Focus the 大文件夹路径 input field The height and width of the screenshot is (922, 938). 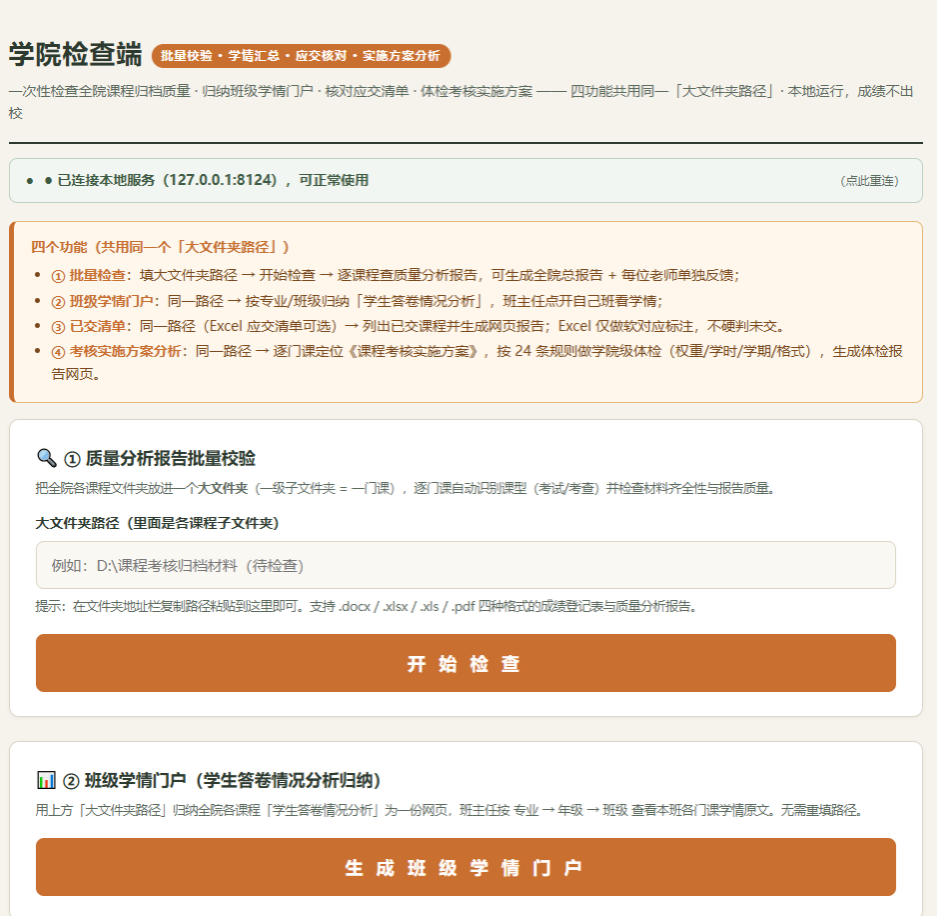[x=465, y=565]
